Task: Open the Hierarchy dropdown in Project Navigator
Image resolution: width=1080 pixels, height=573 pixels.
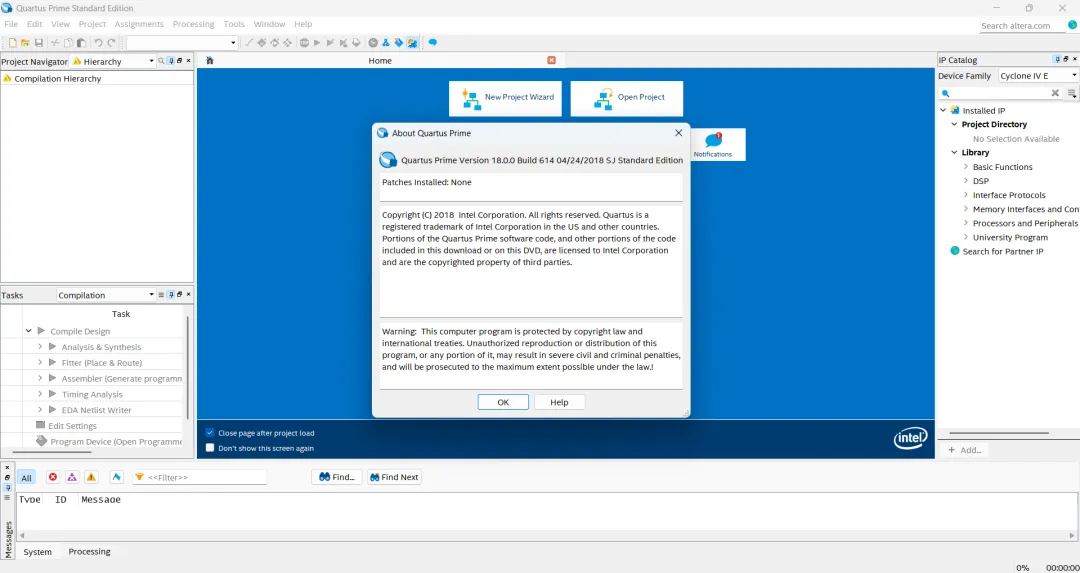Action: 113,61
